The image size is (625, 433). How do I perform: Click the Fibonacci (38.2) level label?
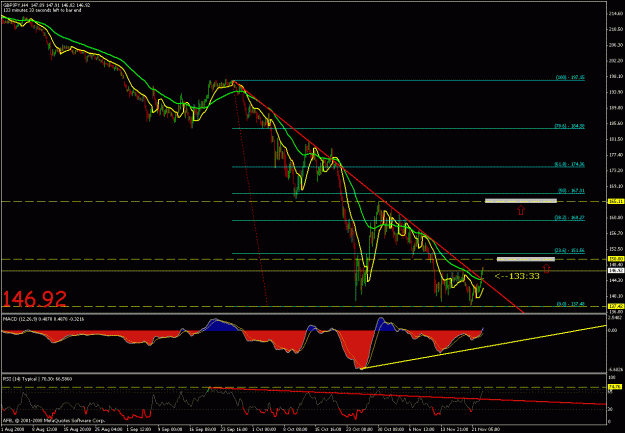pyautogui.click(x=570, y=218)
